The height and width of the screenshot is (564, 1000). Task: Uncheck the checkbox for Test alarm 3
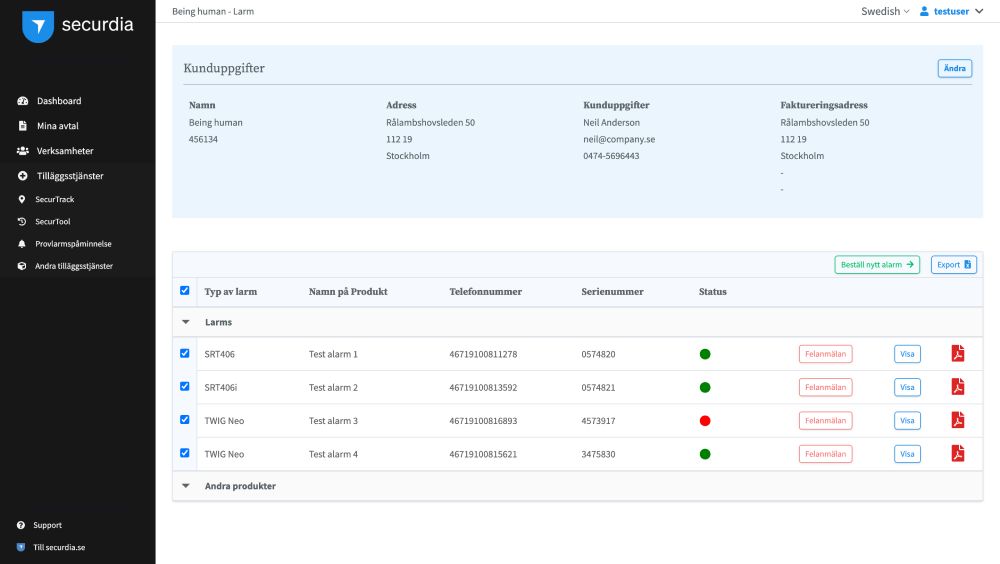[x=184, y=420]
